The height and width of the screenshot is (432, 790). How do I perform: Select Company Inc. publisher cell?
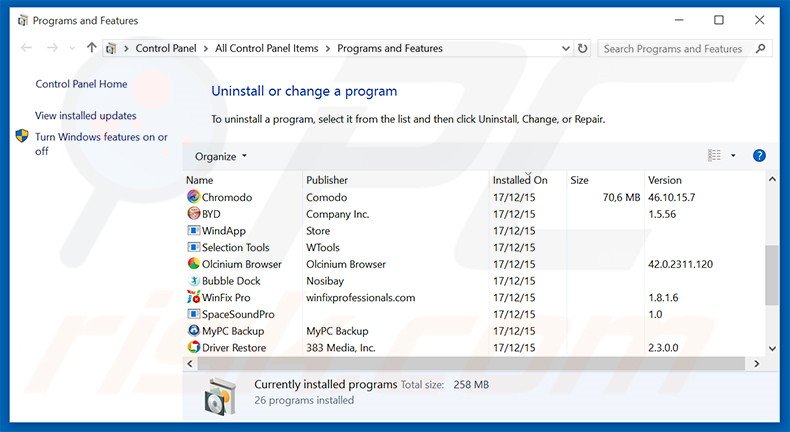pos(338,214)
